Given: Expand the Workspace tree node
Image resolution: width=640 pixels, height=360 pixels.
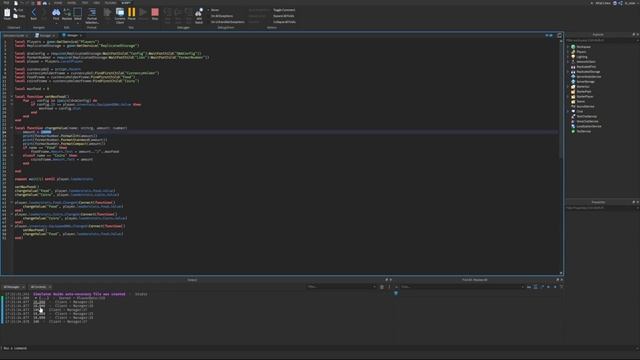Looking at the screenshot, I should click(568, 47).
